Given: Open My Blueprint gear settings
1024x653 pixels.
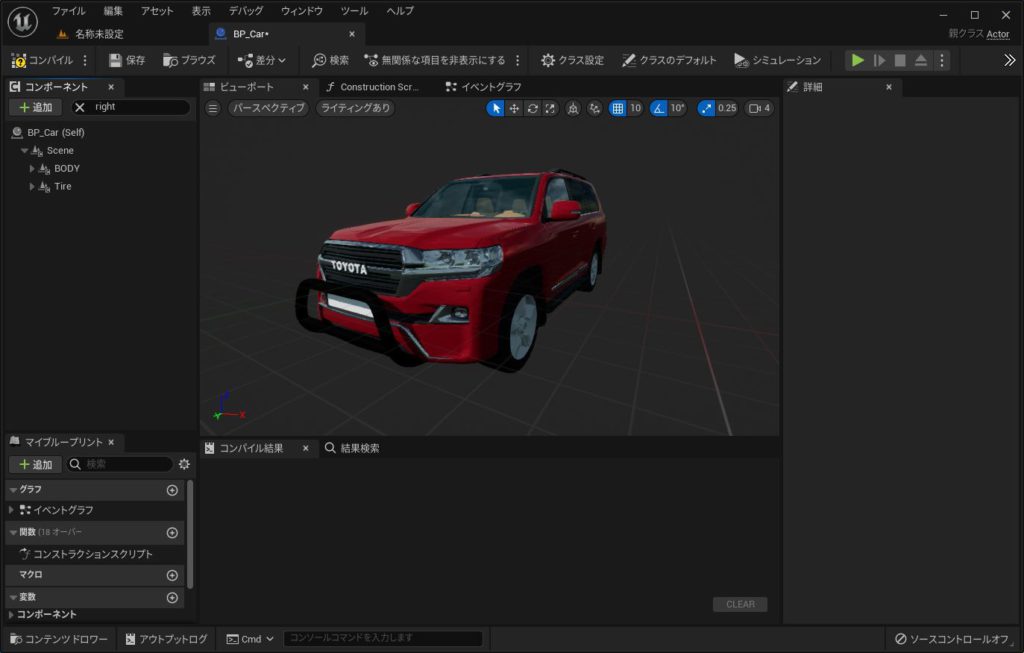Looking at the screenshot, I should coord(184,464).
